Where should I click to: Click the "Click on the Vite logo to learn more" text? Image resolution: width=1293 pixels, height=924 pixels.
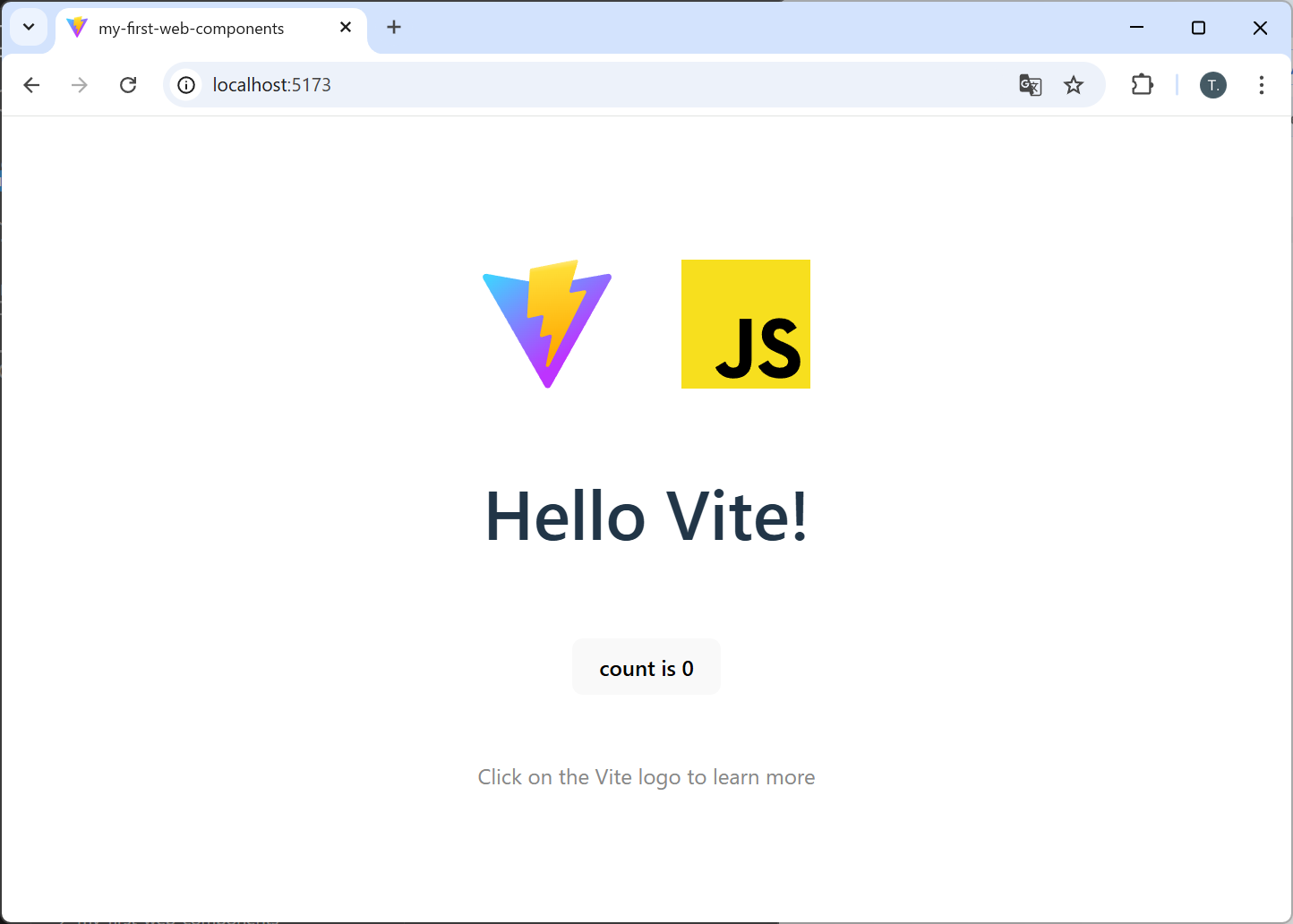(646, 777)
